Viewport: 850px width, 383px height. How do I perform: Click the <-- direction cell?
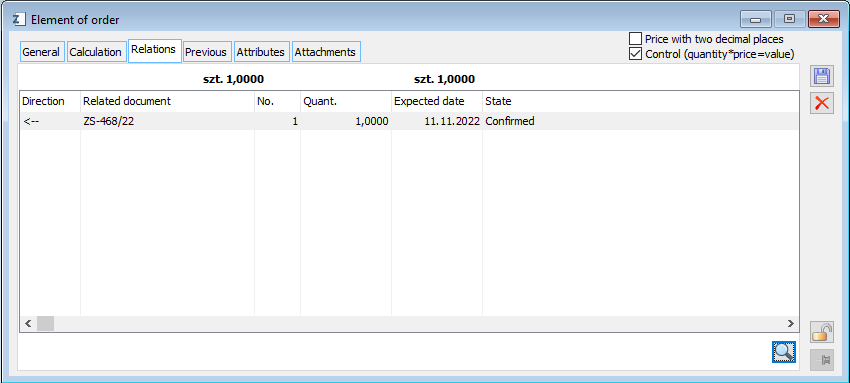[50, 121]
